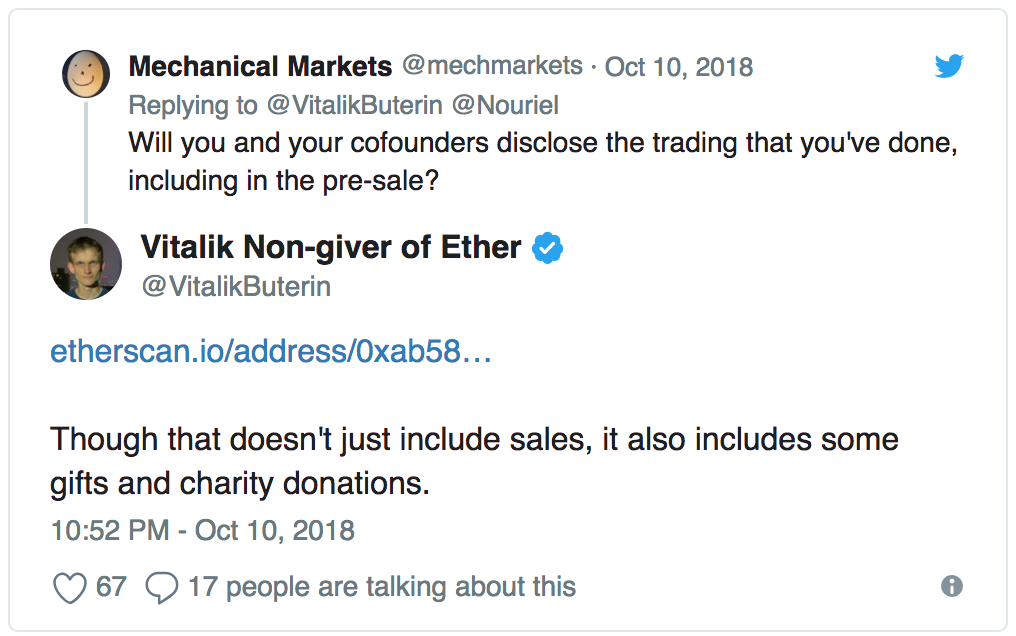Click Mechanical Markets' question about trading disclosure
The height and width of the screenshot is (636, 1016).
pos(543,159)
